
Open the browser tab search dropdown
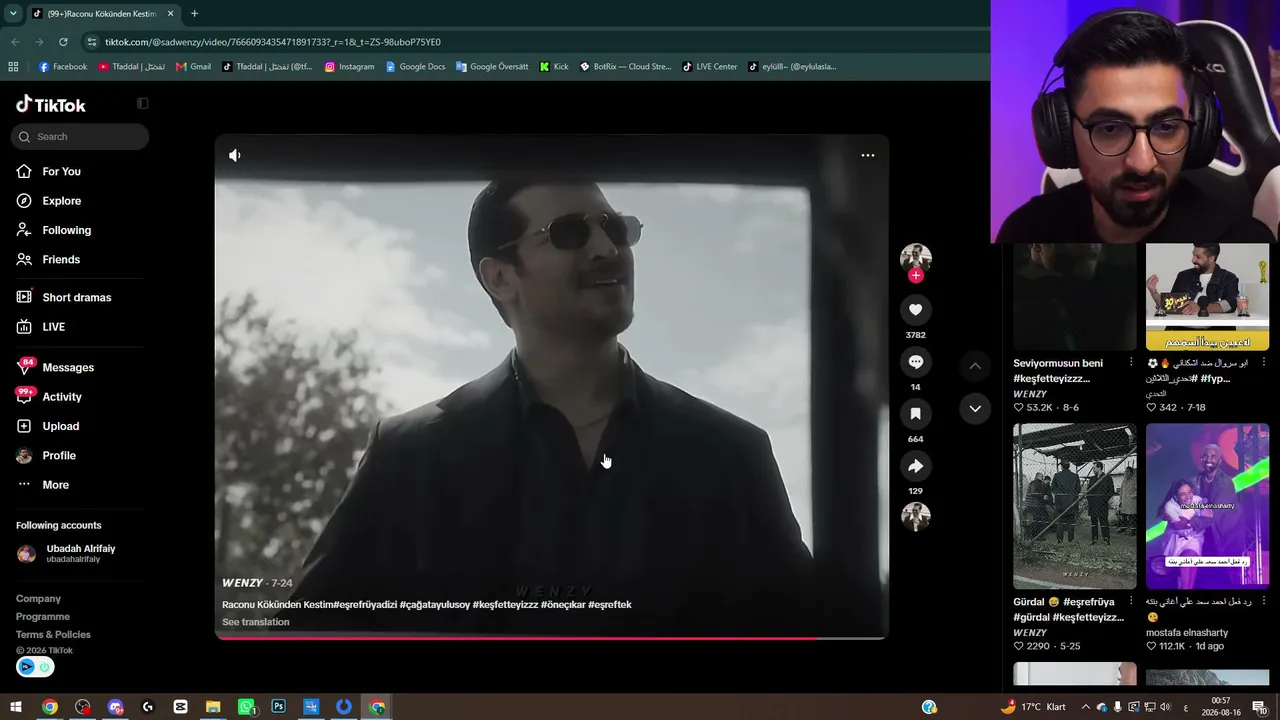coord(13,14)
